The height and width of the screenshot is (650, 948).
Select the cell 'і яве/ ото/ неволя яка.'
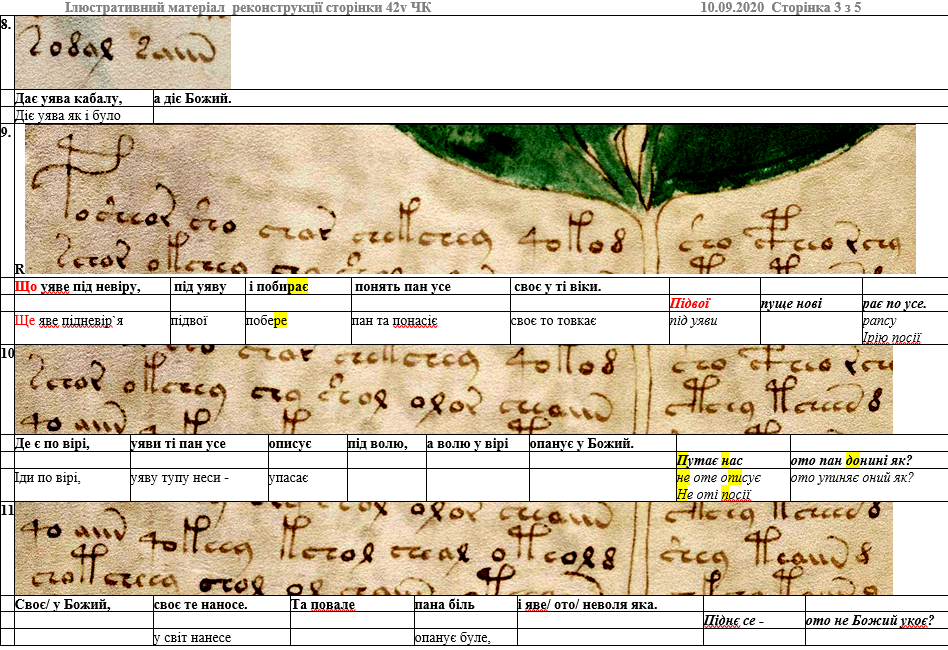[x=610, y=604]
